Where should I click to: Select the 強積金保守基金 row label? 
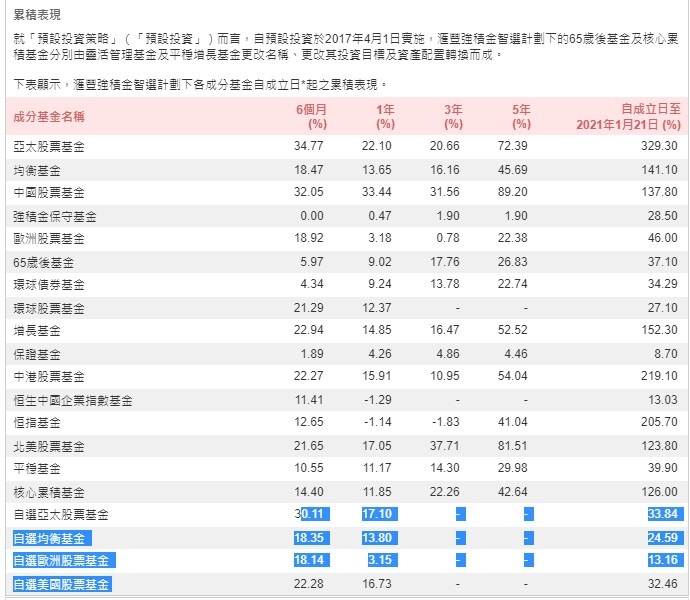[x=55, y=217]
